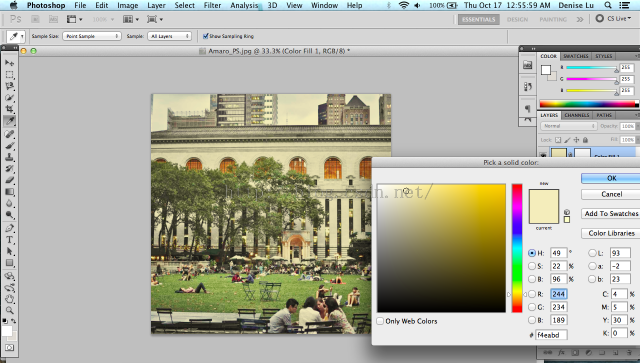Open the Filter menu
The width and height of the screenshot is (640, 363).
pos(212,5)
